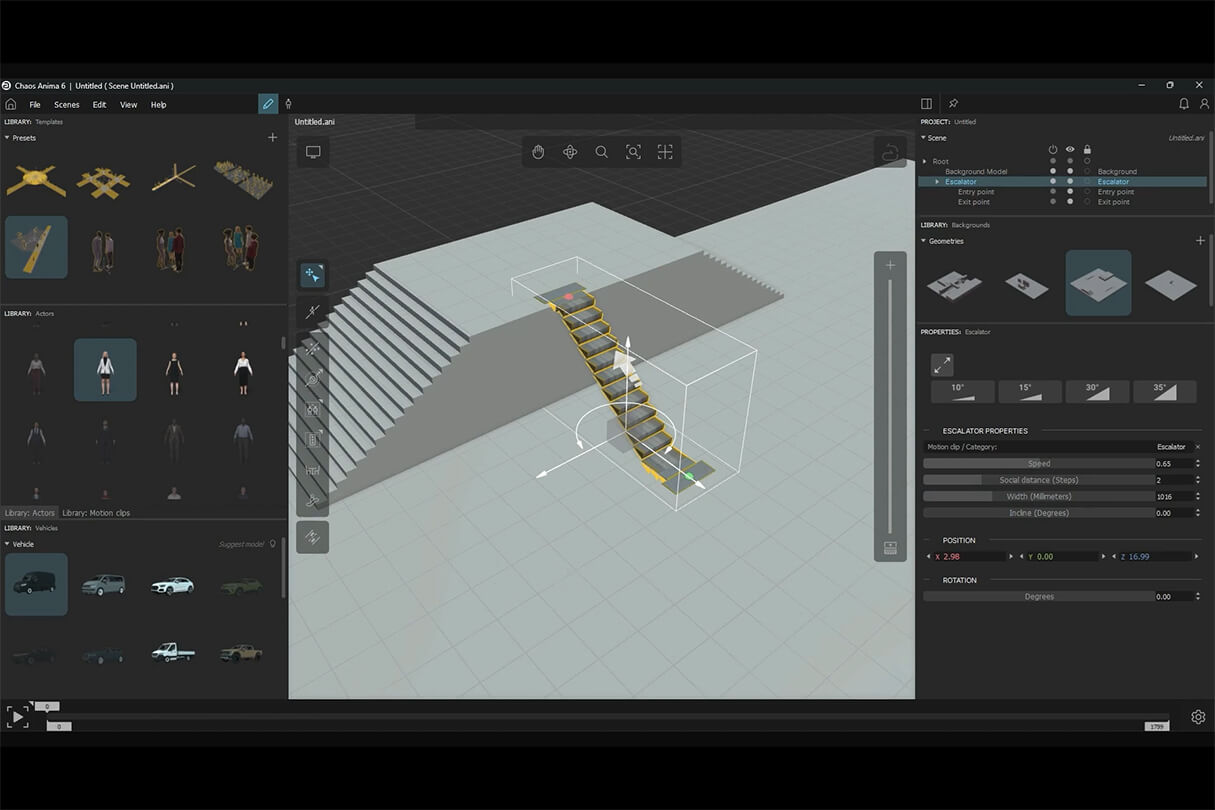Open playback settings gear icon
1215x810 pixels.
pyautogui.click(x=1197, y=717)
